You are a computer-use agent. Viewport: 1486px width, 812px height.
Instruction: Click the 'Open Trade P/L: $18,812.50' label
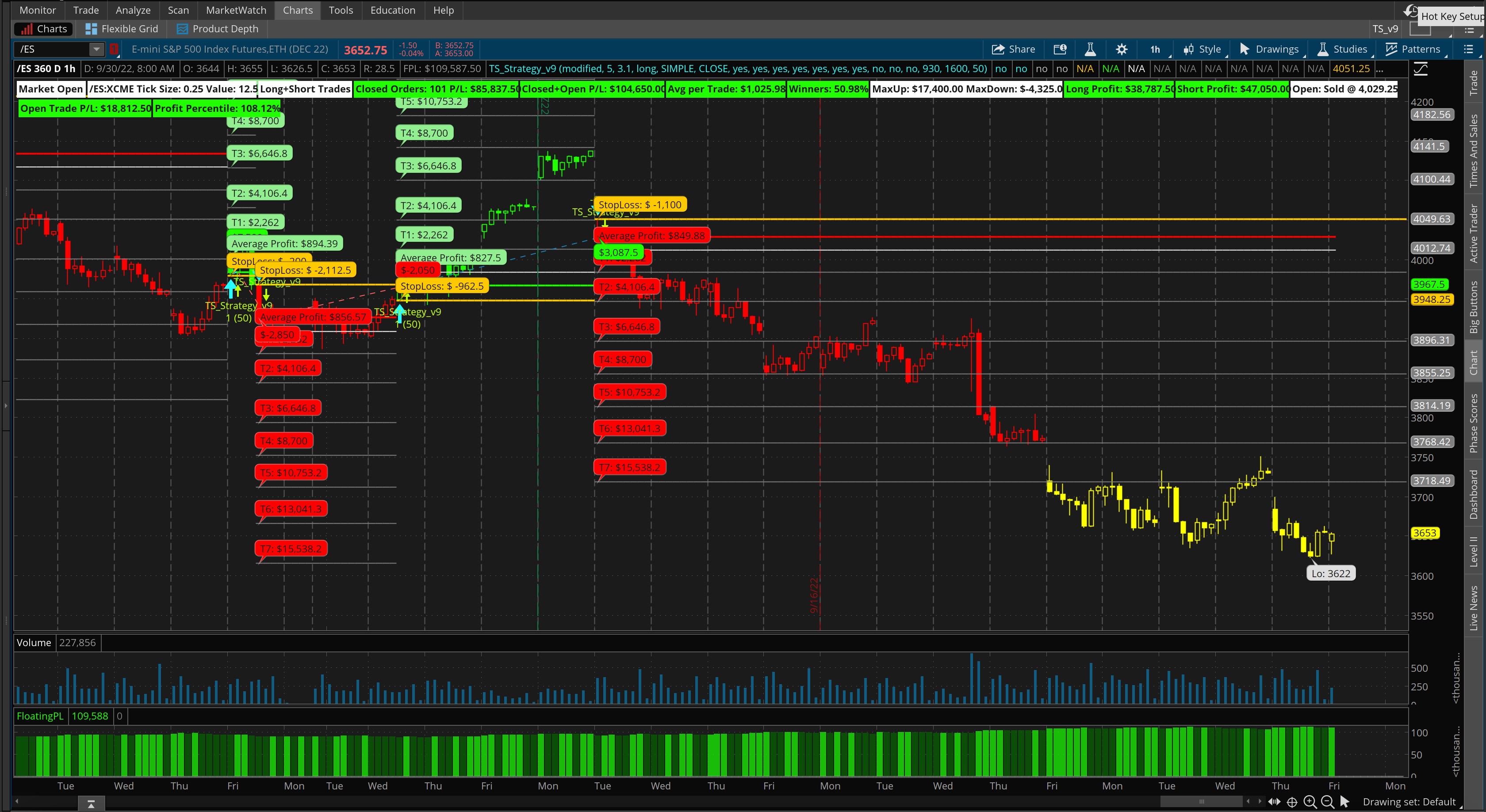pos(85,108)
